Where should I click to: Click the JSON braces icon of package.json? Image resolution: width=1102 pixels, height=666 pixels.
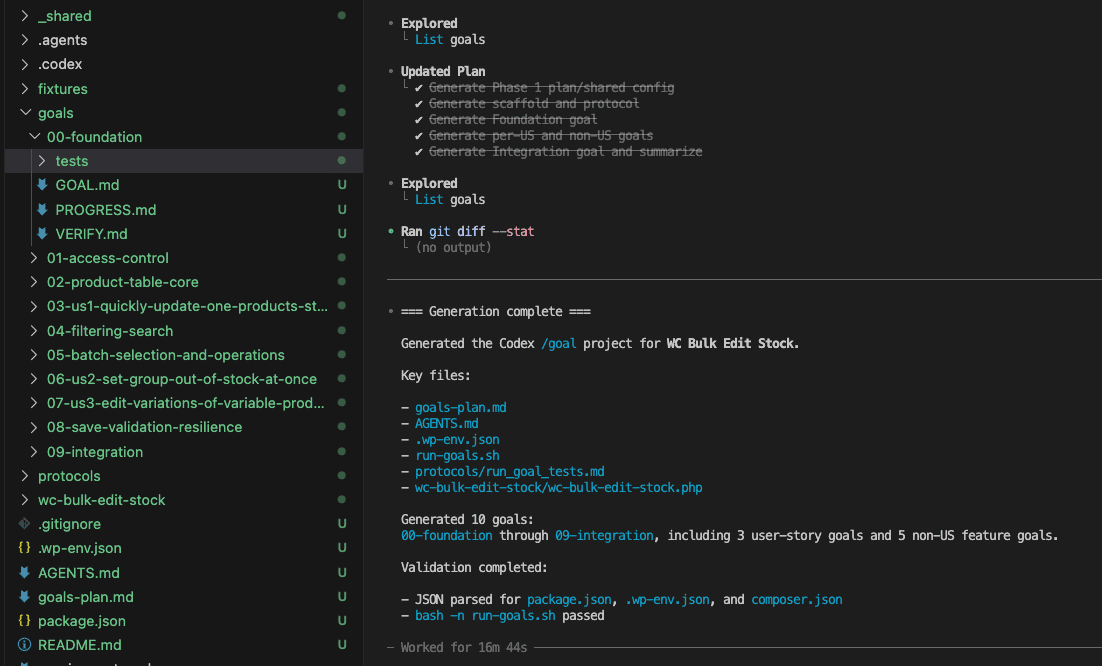(25, 620)
